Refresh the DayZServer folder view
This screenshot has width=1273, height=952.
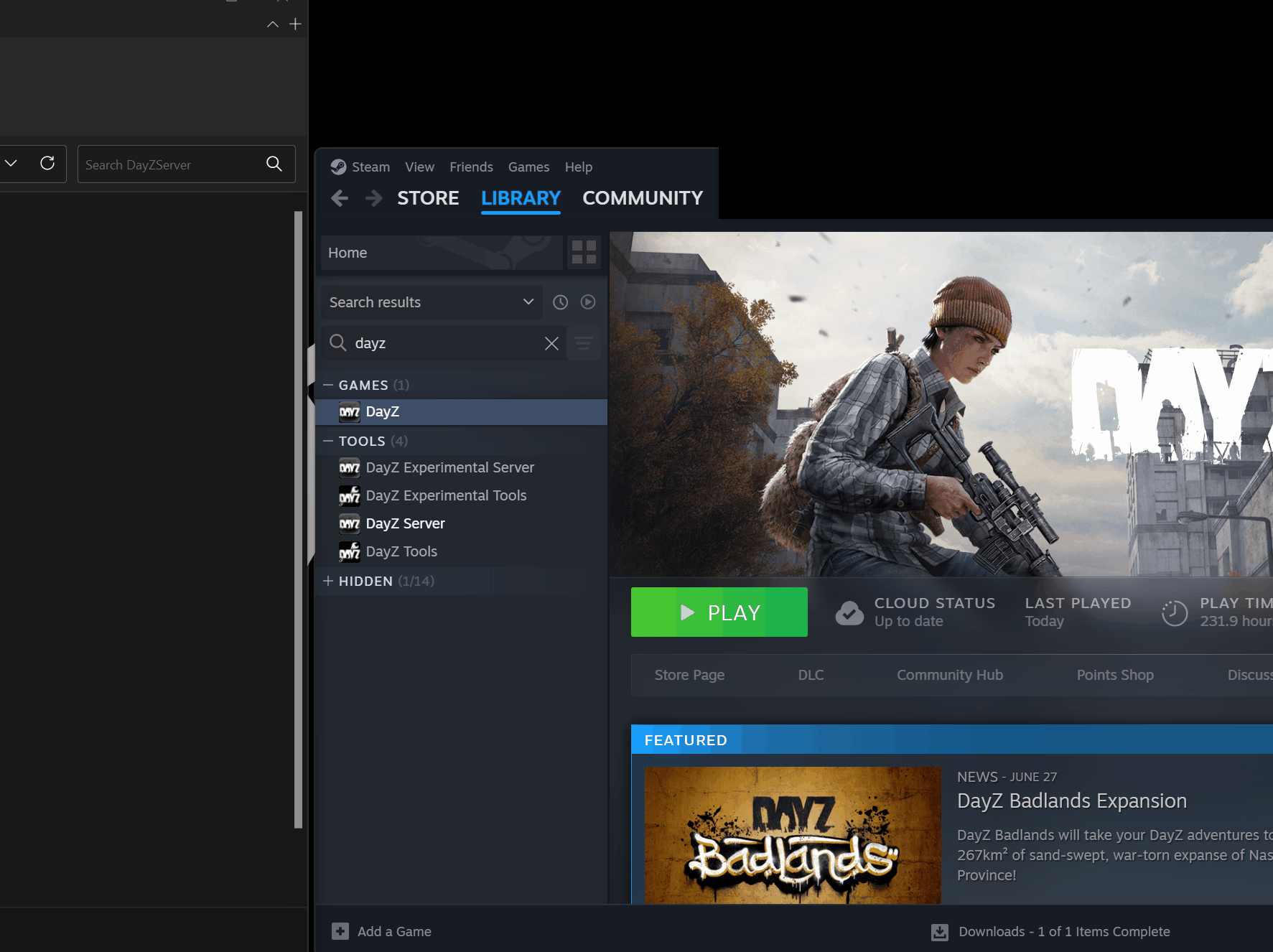point(47,164)
